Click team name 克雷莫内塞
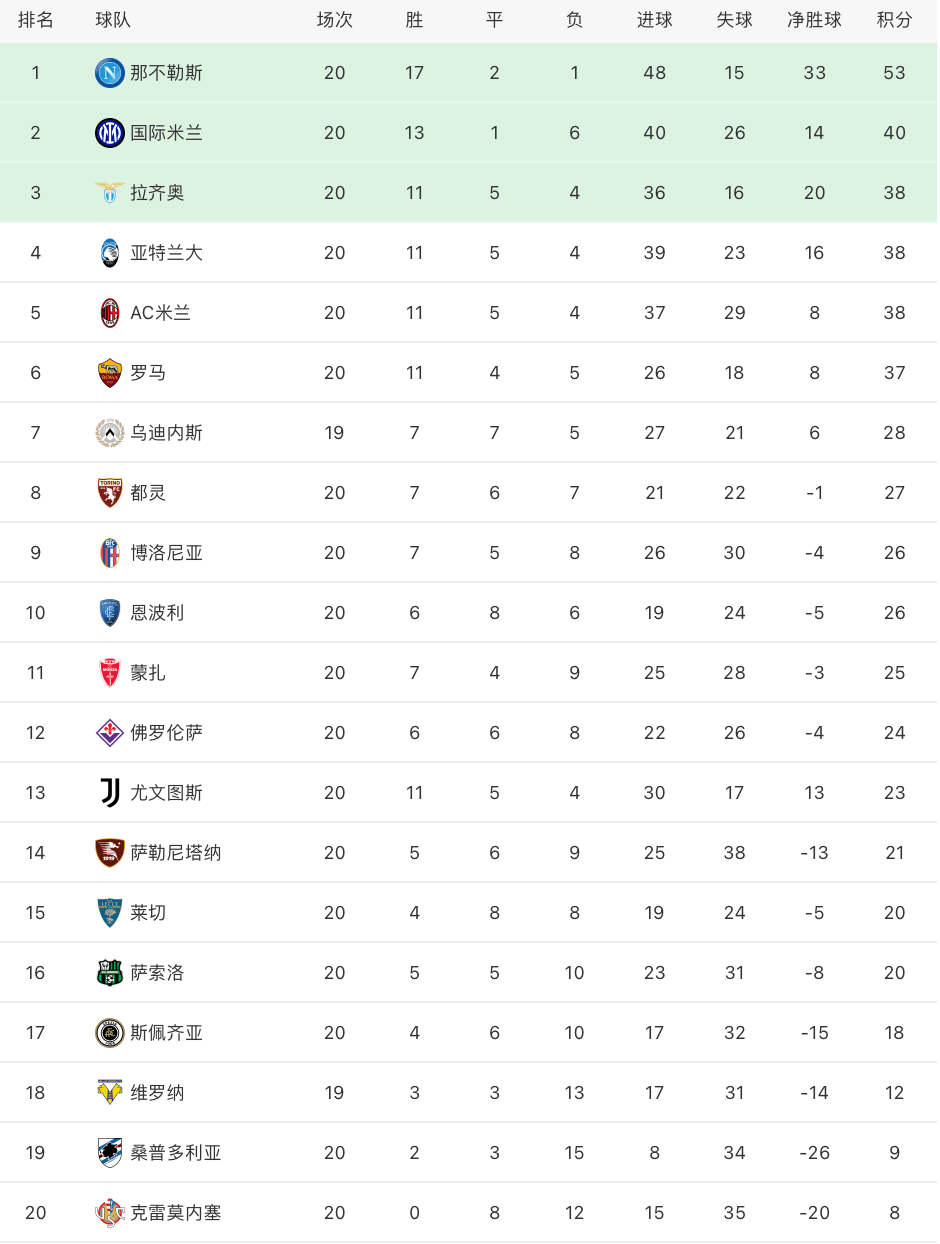Image resolution: width=940 pixels, height=1244 pixels. [176, 1213]
